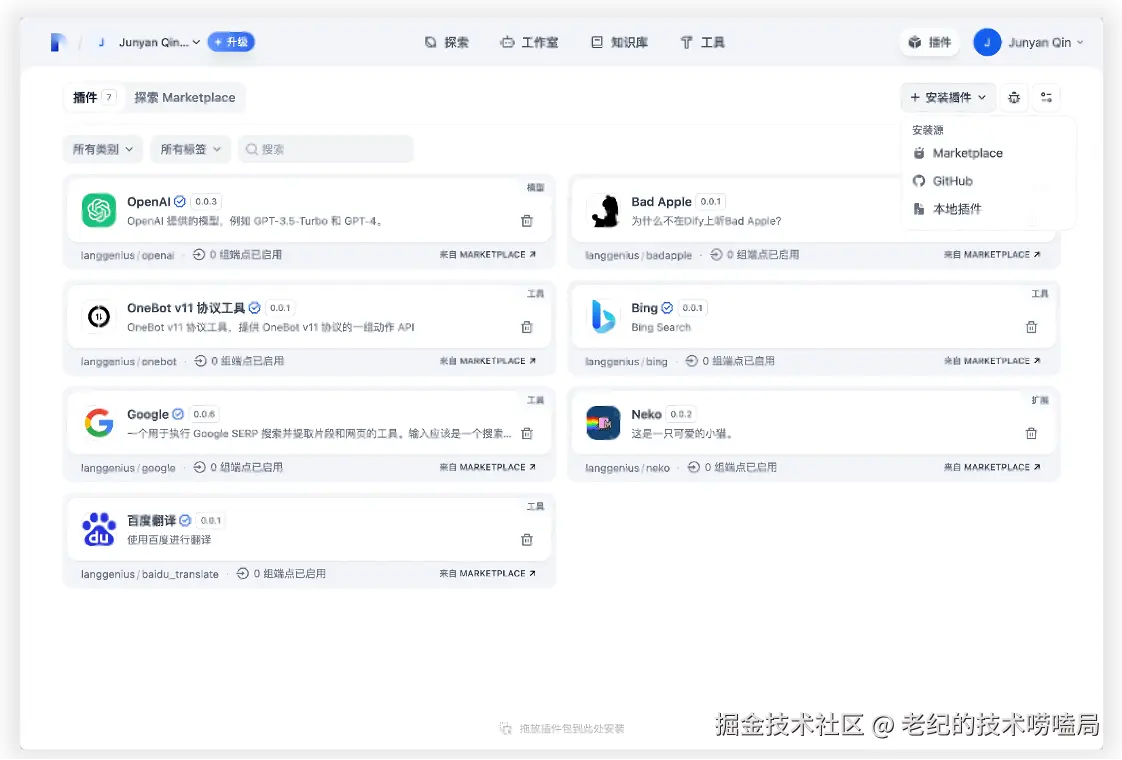Click the OpenAI plugin logo
The height and width of the screenshot is (760, 1122).
[x=99, y=210]
